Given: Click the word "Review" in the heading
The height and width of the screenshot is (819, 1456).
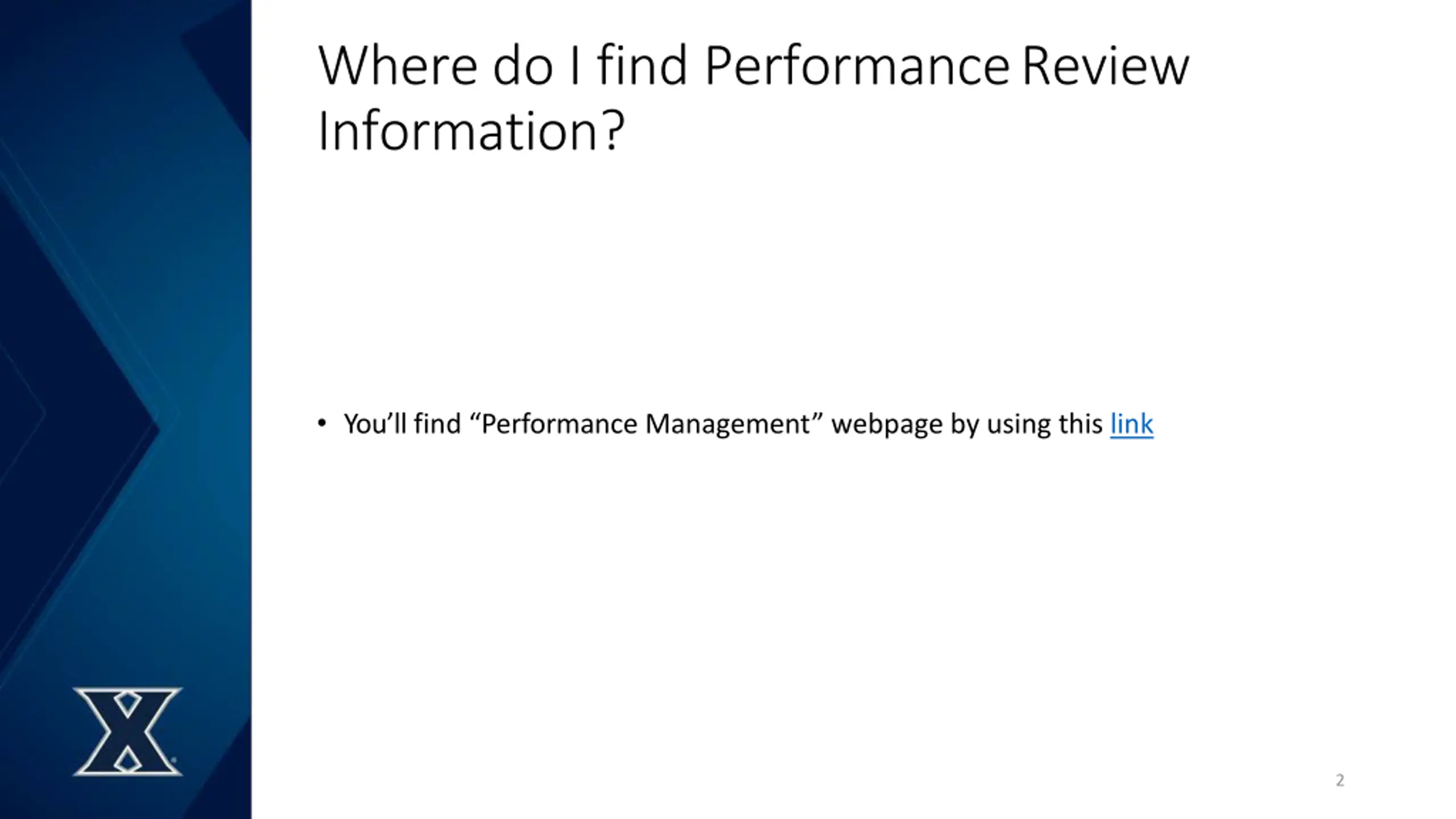Looking at the screenshot, I should (1106, 66).
